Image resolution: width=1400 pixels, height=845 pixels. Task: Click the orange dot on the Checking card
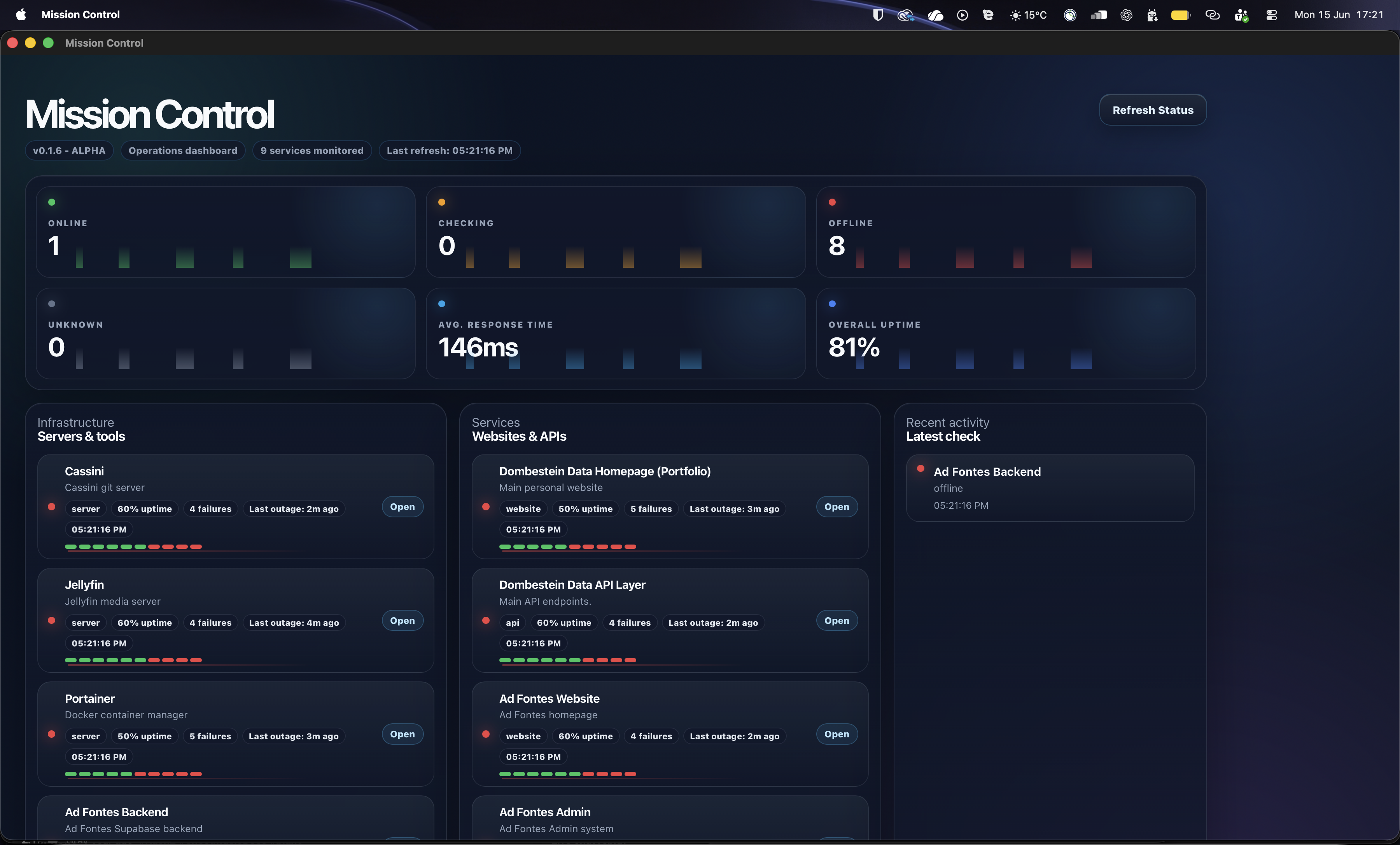(x=441, y=202)
